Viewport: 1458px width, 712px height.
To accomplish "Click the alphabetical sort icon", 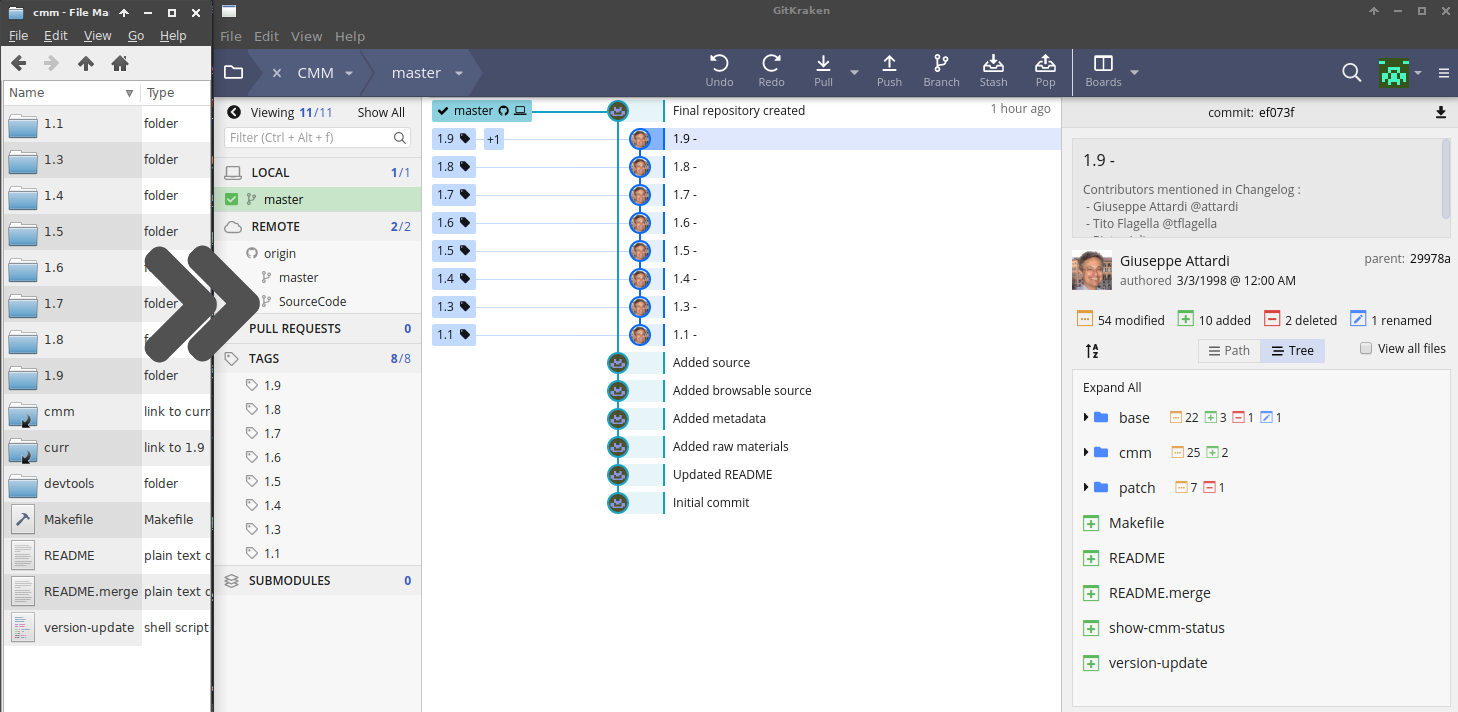I will click(x=1092, y=351).
